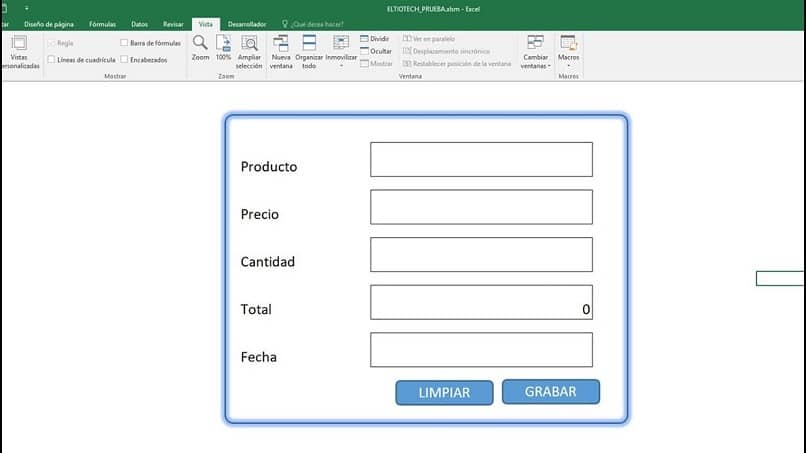This screenshot has width=806, height=453.
Task: Click the Producto input field
Action: point(481,159)
